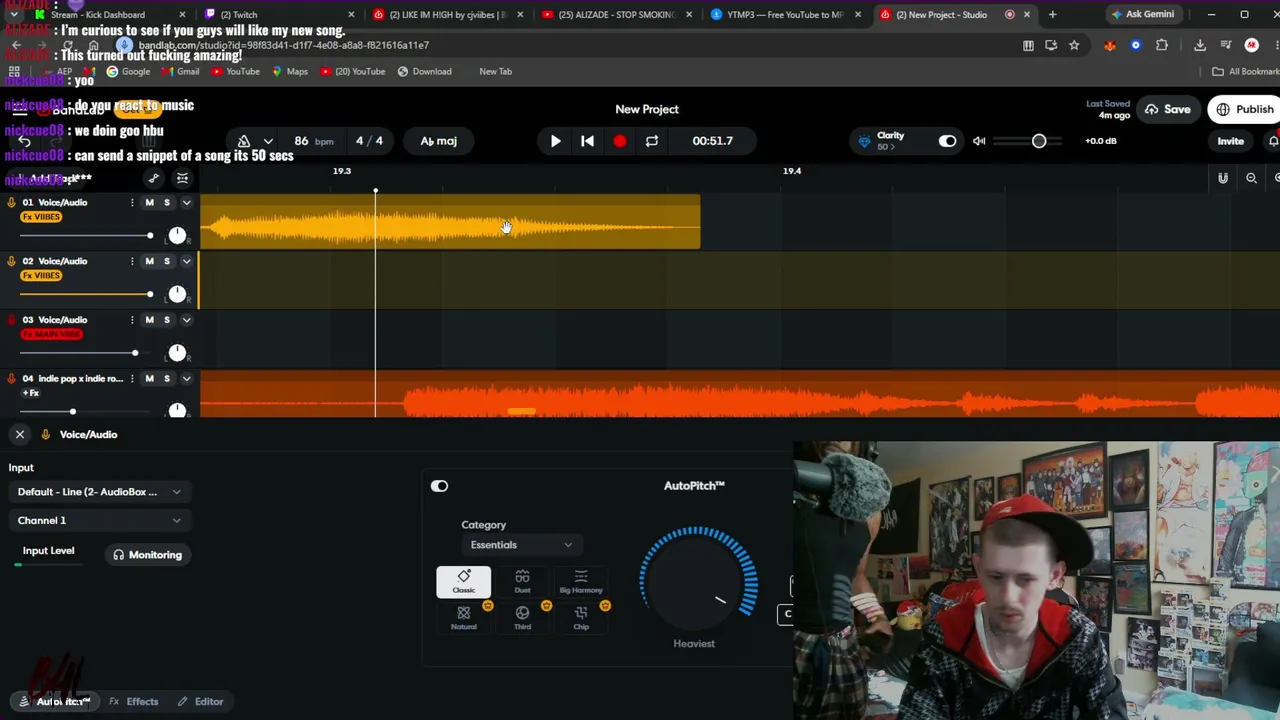Open the 4 / 4 time signature selector
This screenshot has height=720, width=1280.
pyautogui.click(x=369, y=141)
